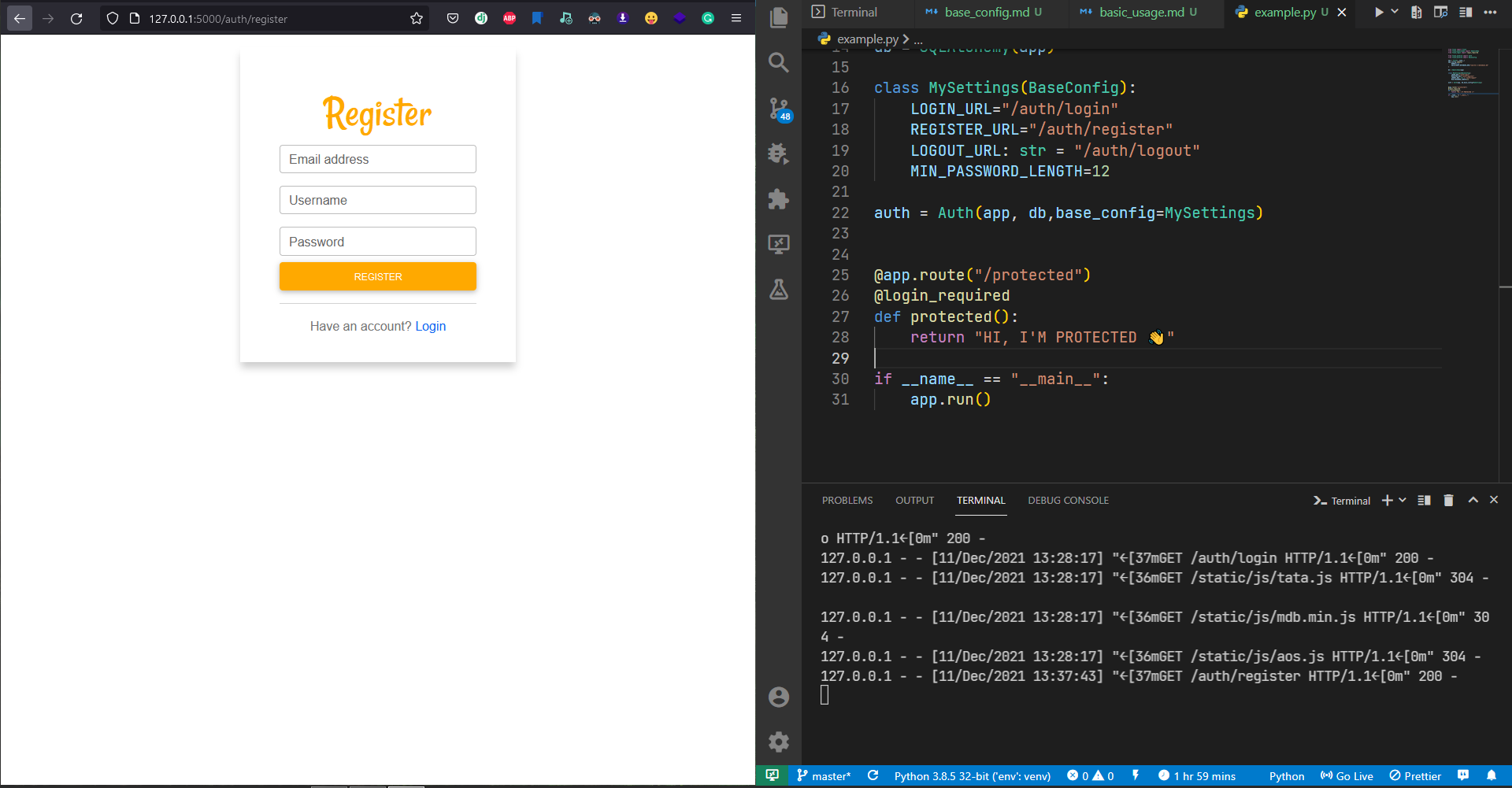Image resolution: width=1512 pixels, height=788 pixels.
Task: Open the PROBLEMS panel tab
Action: pyautogui.click(x=847, y=501)
